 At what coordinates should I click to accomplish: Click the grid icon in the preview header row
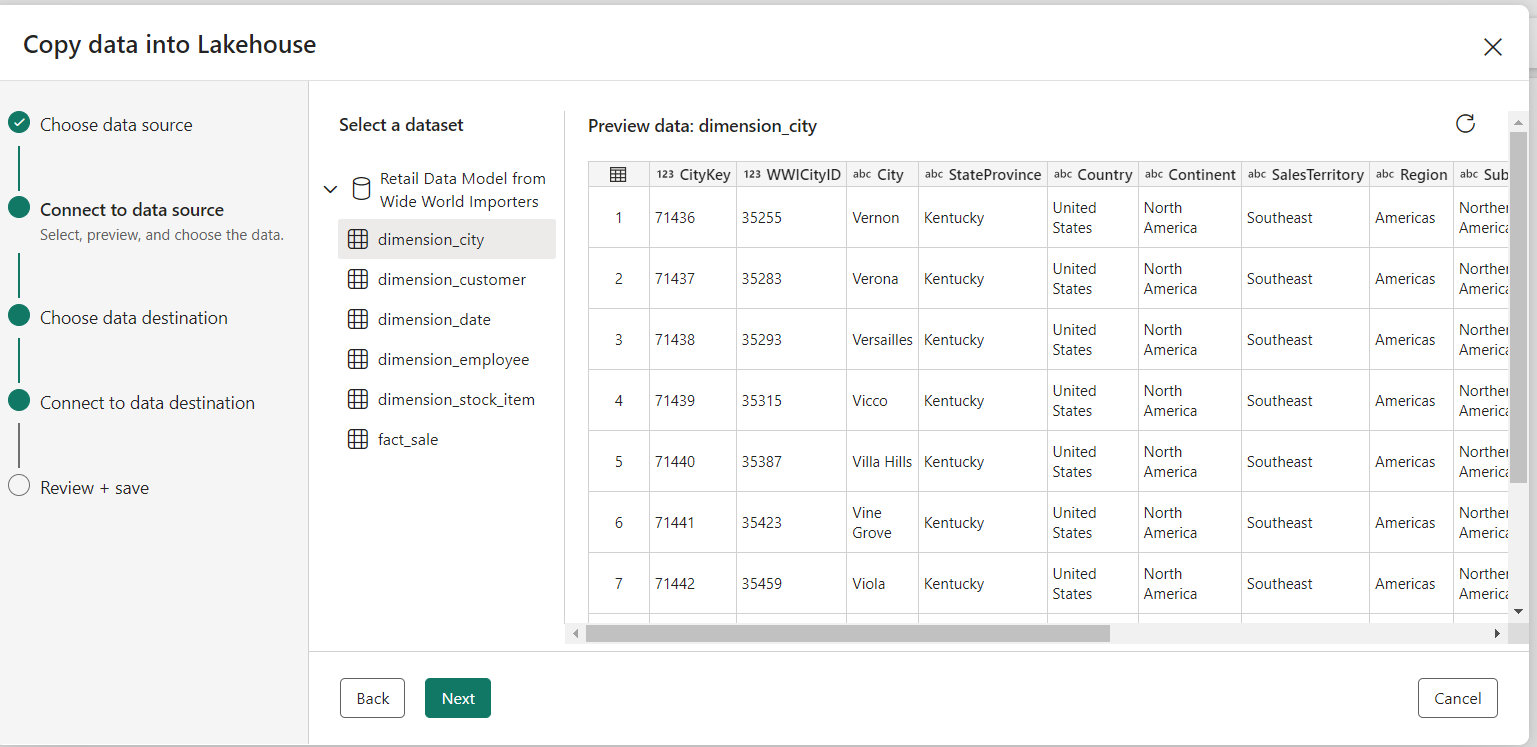coord(617,174)
